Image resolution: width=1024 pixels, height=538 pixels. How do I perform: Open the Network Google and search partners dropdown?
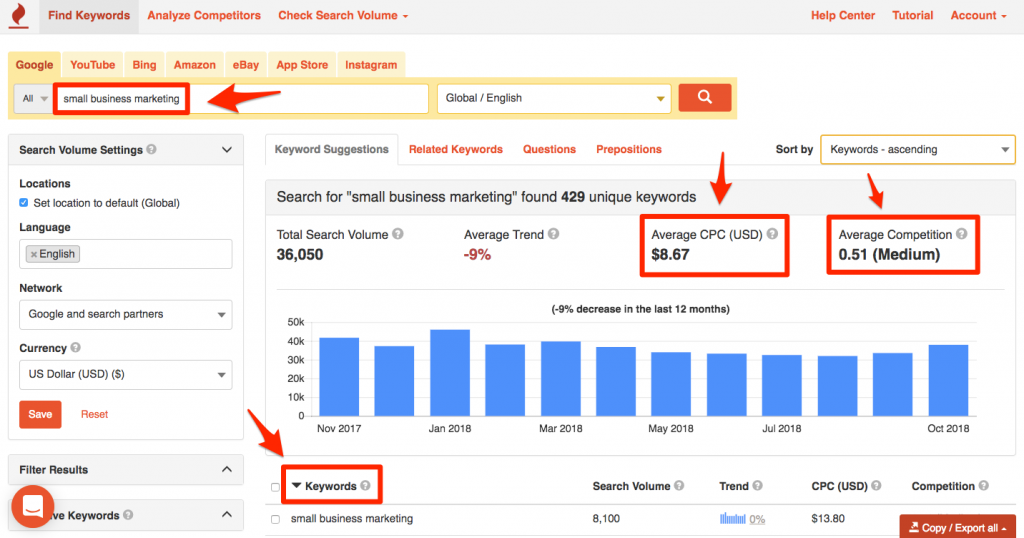coord(125,314)
